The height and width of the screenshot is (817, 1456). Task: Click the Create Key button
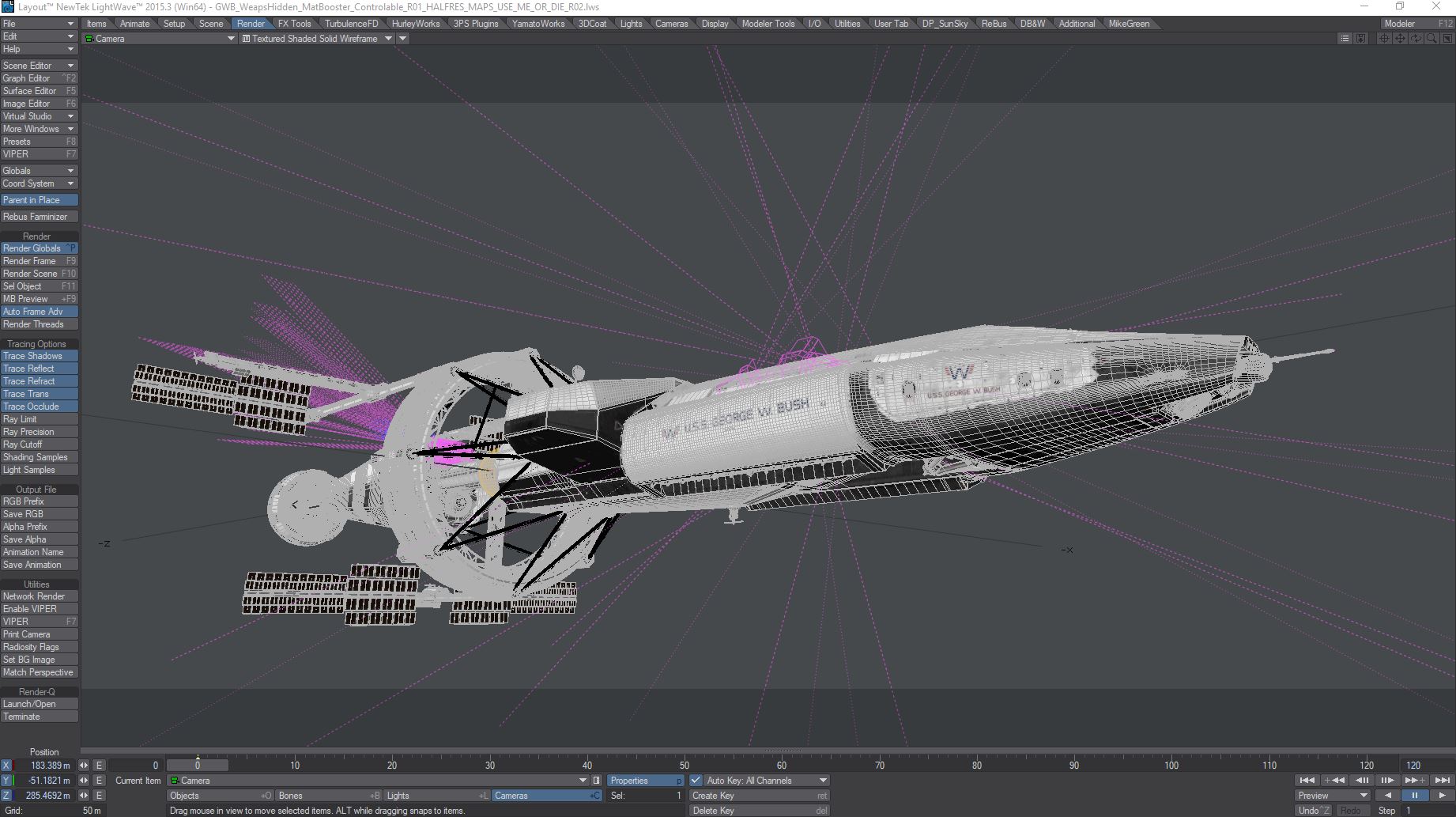[759, 796]
